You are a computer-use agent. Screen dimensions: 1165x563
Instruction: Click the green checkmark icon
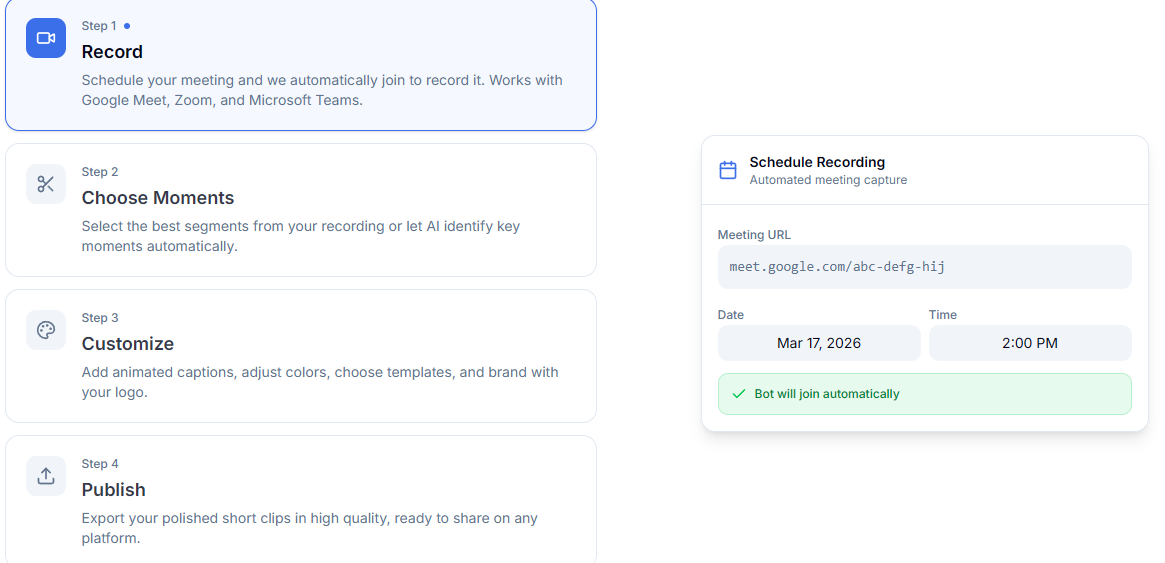pyautogui.click(x=739, y=394)
